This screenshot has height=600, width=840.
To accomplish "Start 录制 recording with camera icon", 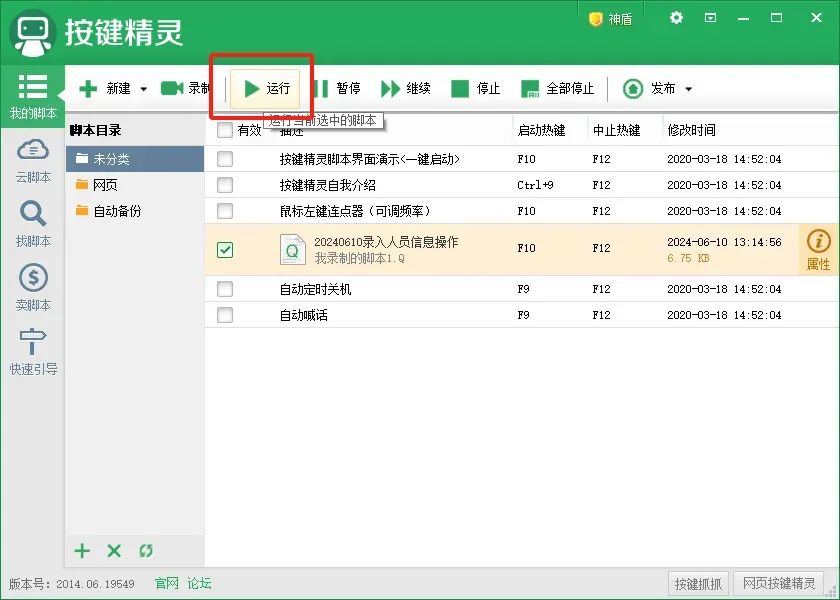I will click(185, 88).
